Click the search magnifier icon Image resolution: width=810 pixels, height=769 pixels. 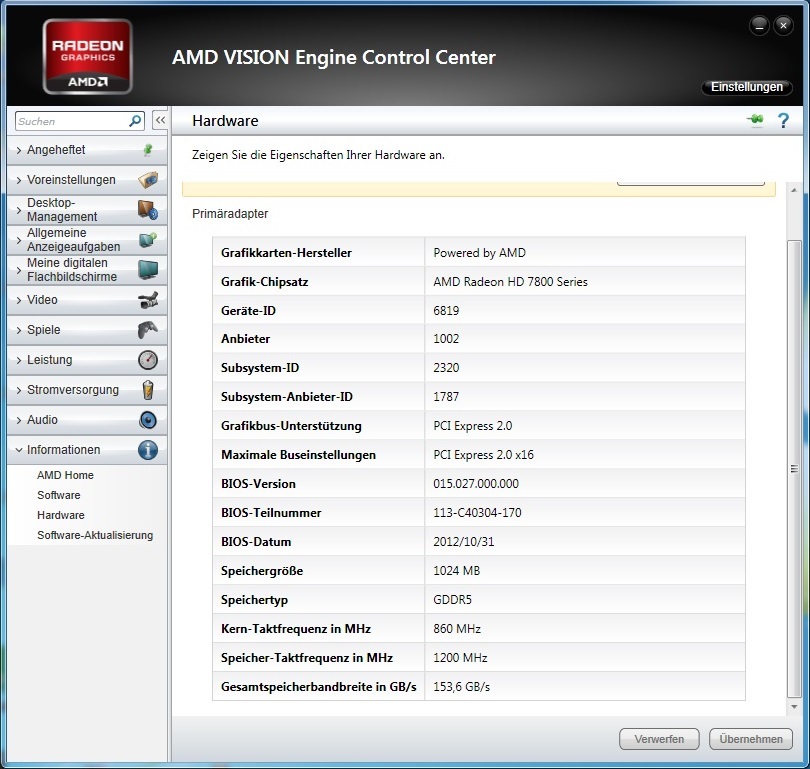coord(135,121)
